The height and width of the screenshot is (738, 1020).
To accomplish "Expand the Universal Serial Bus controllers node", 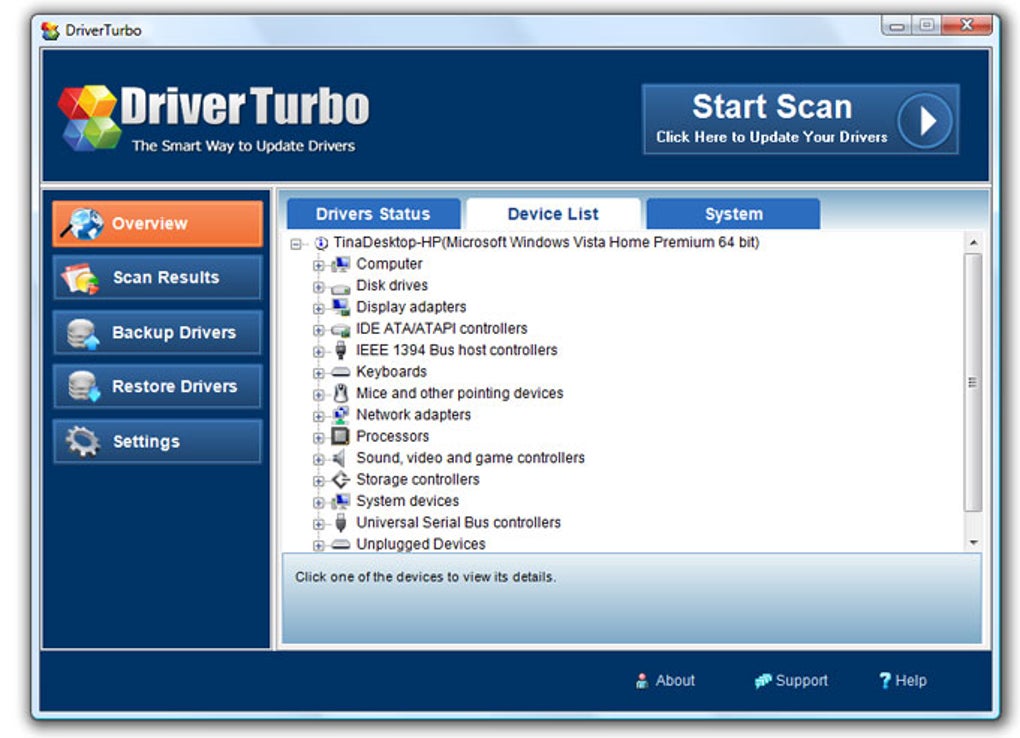I will [318, 524].
